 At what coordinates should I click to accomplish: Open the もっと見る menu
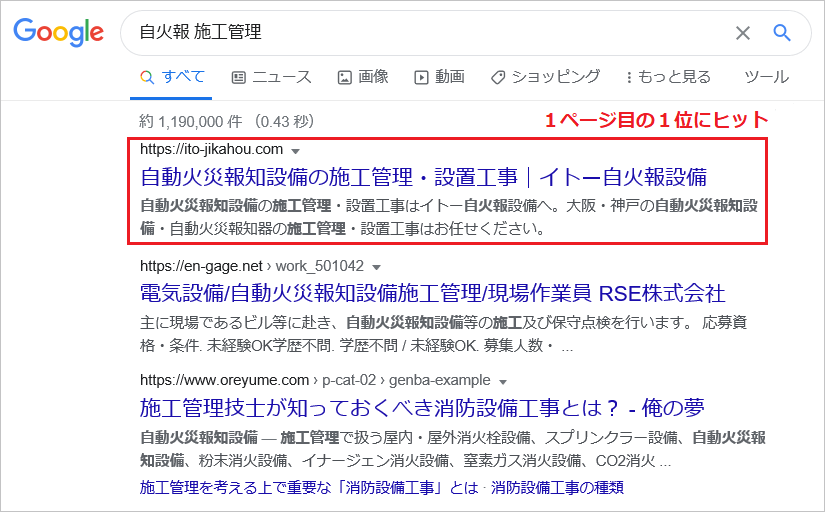click(x=668, y=77)
